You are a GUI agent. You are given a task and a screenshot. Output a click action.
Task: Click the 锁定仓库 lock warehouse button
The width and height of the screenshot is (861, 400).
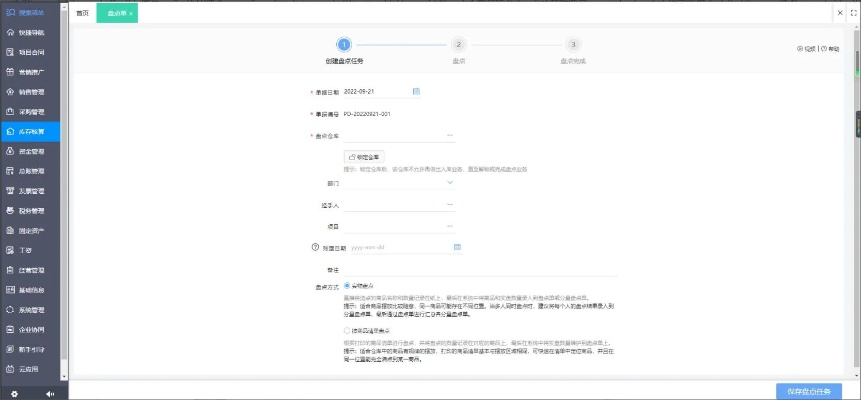364,157
